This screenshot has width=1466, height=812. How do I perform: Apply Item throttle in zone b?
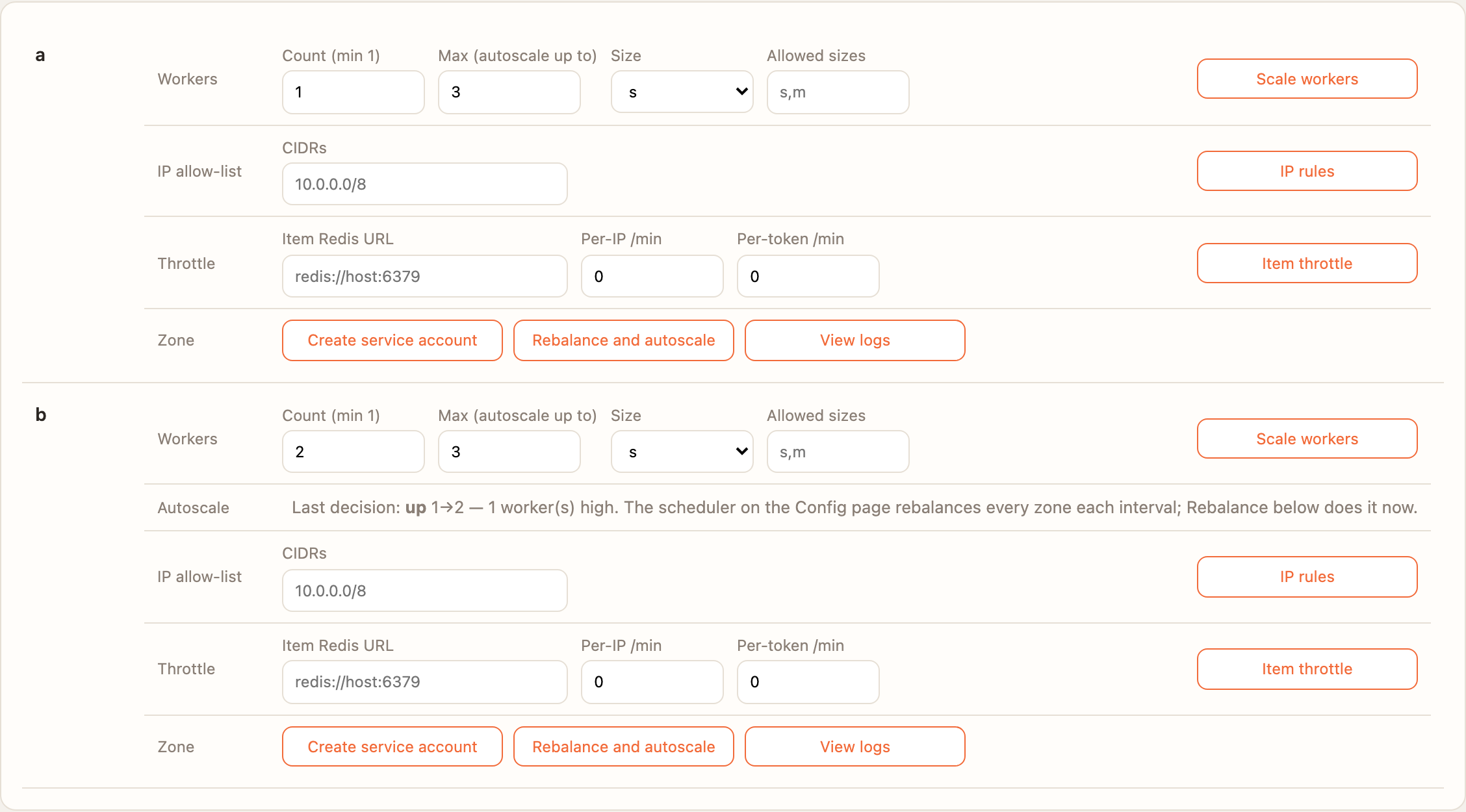pyautogui.click(x=1307, y=668)
